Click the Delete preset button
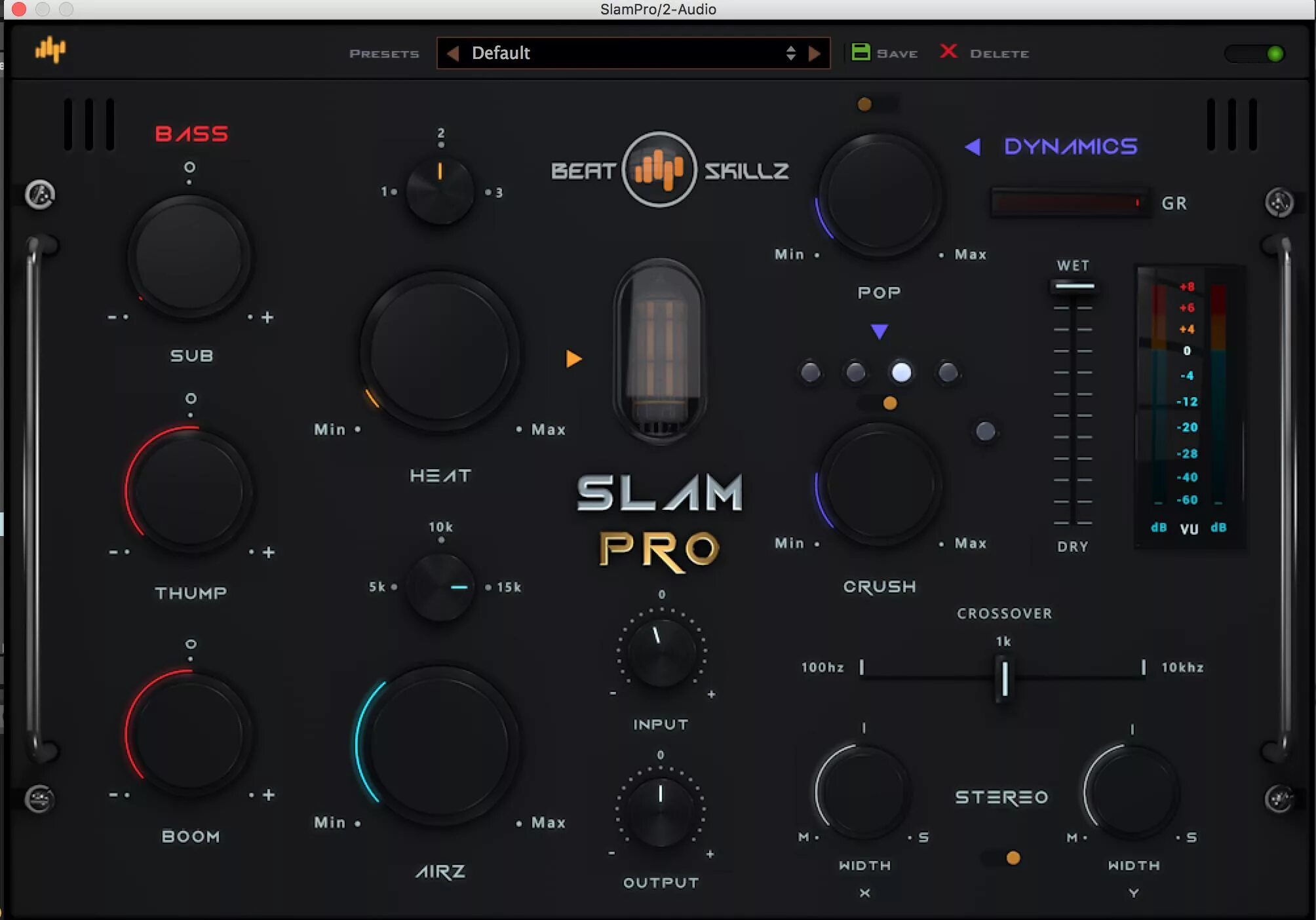1316x920 pixels. coord(984,52)
